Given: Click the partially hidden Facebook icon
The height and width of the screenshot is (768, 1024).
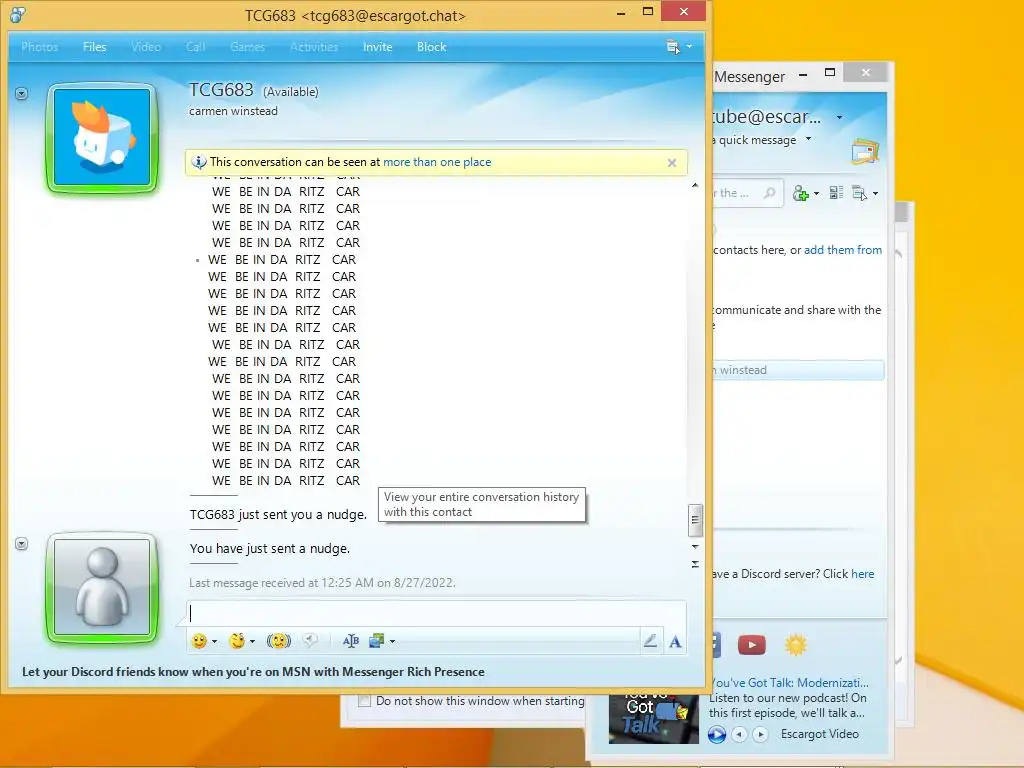Looking at the screenshot, I should click(716, 645).
